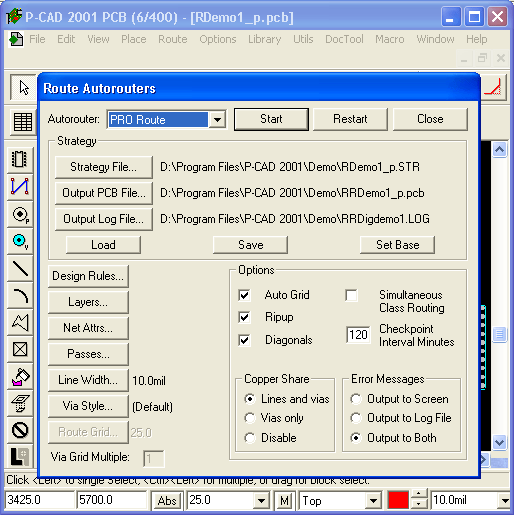Open the Edit menu

[66, 39]
